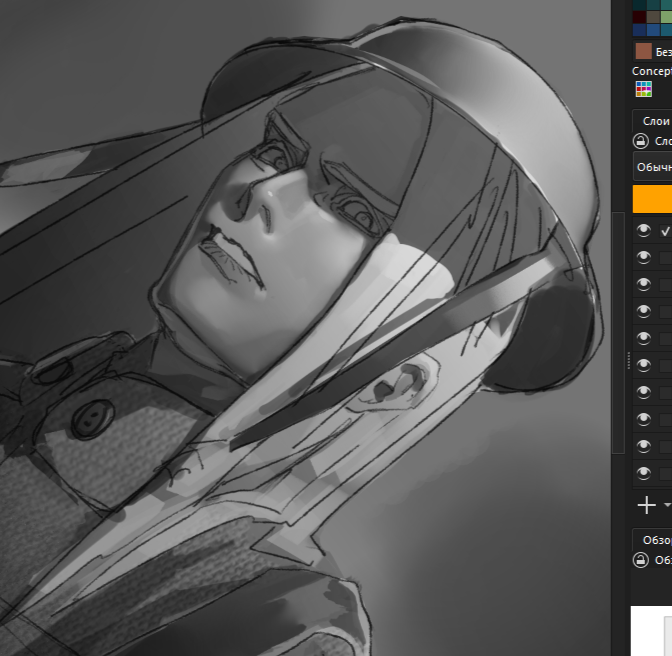Toggle visibility of the fourth layer from top
The height and width of the screenshot is (656, 672).
point(643,312)
